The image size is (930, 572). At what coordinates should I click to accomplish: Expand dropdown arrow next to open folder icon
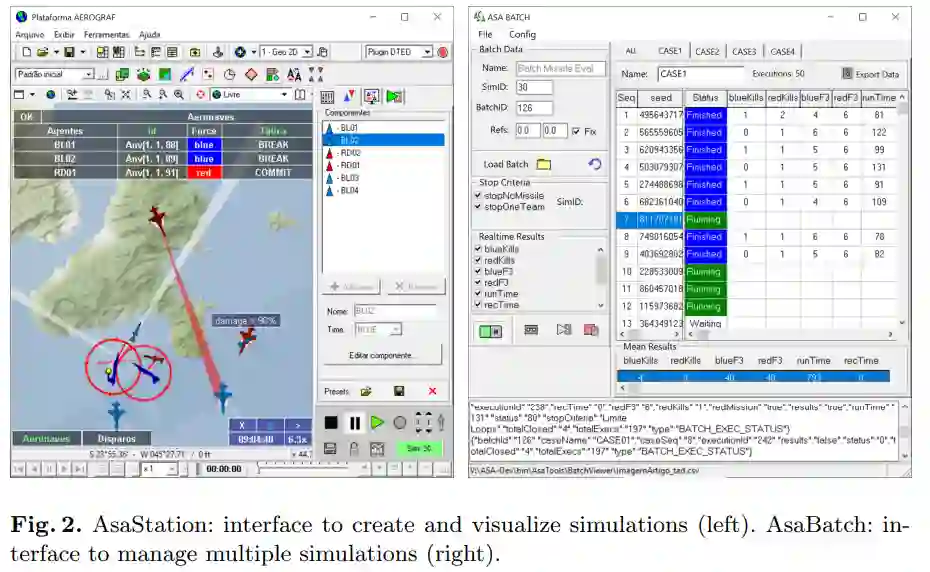coord(56,52)
